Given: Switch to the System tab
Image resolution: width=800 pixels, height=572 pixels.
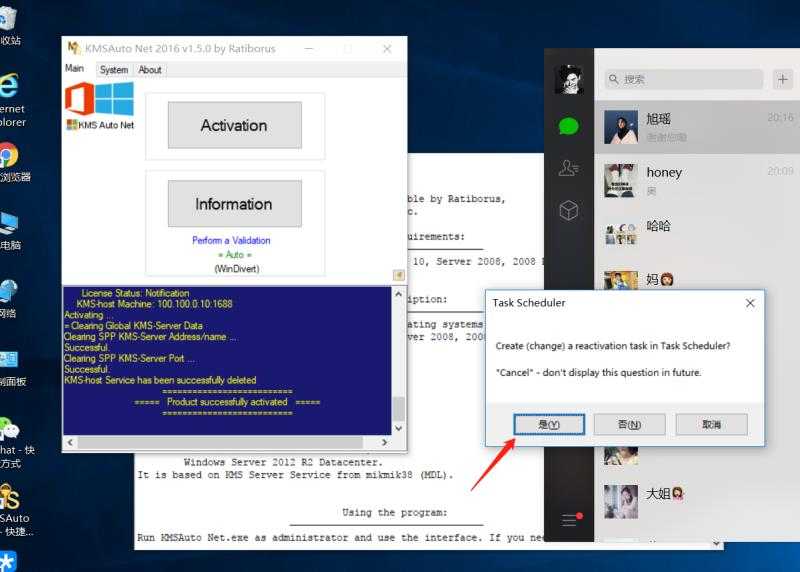Looking at the screenshot, I should pyautogui.click(x=114, y=70).
